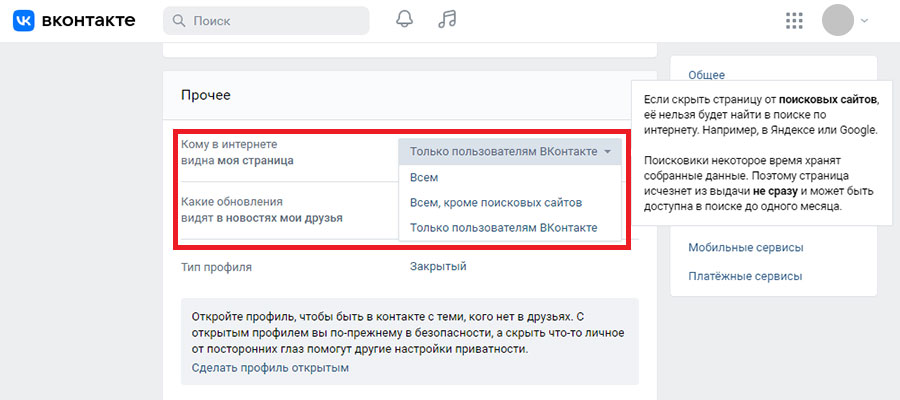Click the Тип профиля label
The height and width of the screenshot is (400, 900).
pyautogui.click(x=216, y=267)
